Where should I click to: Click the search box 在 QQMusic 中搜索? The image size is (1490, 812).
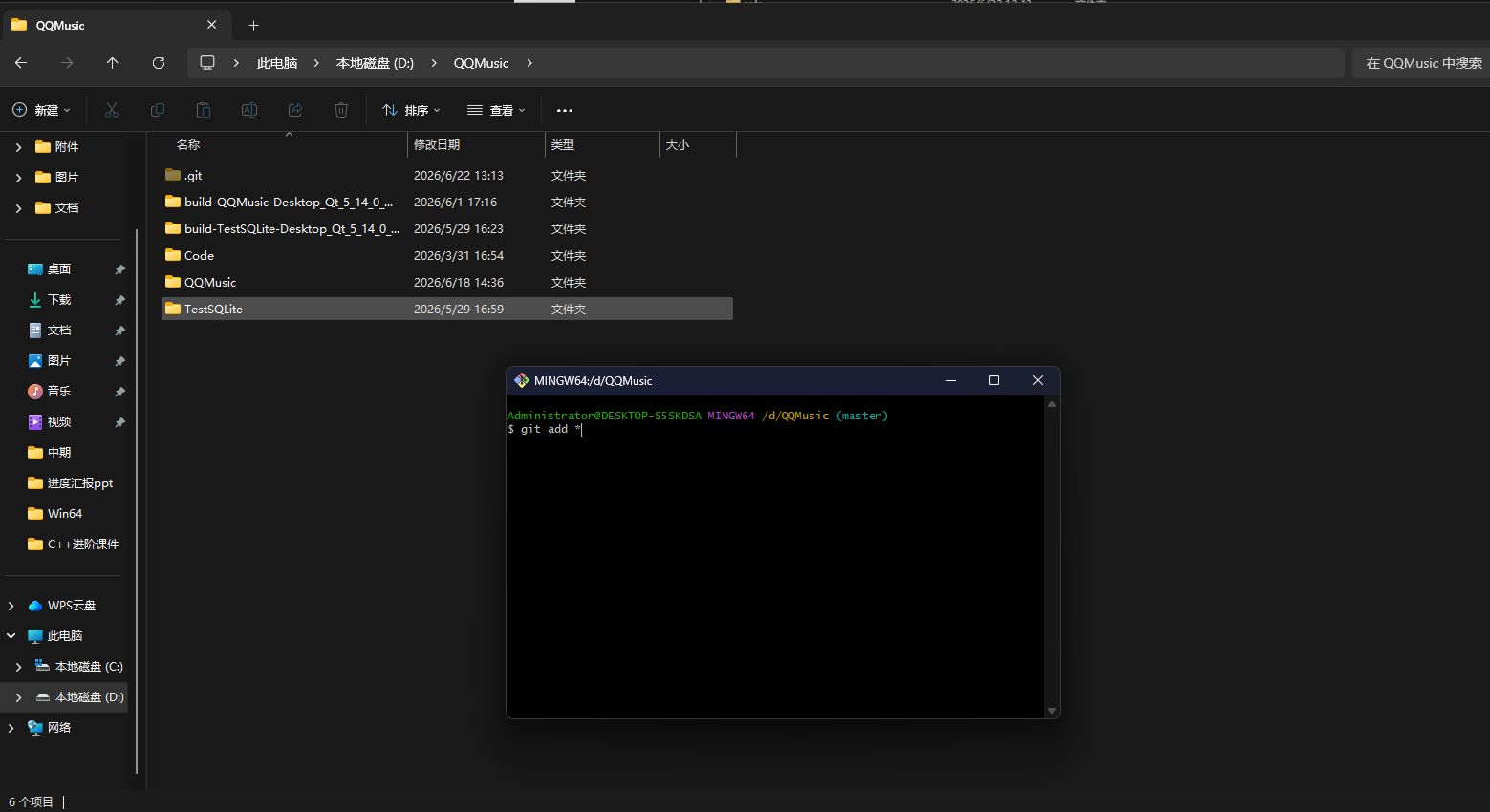click(1420, 63)
